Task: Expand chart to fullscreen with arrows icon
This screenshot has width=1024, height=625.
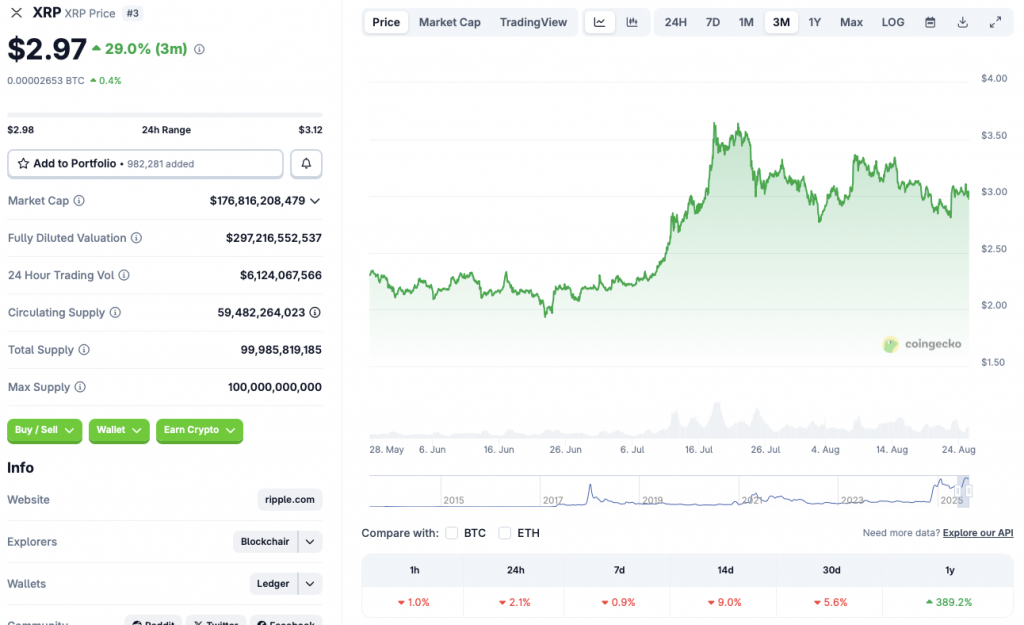Action: coord(995,21)
